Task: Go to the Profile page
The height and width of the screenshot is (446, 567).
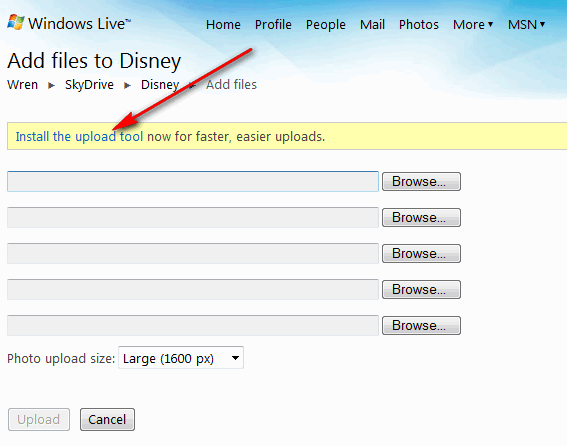Action: click(x=273, y=25)
